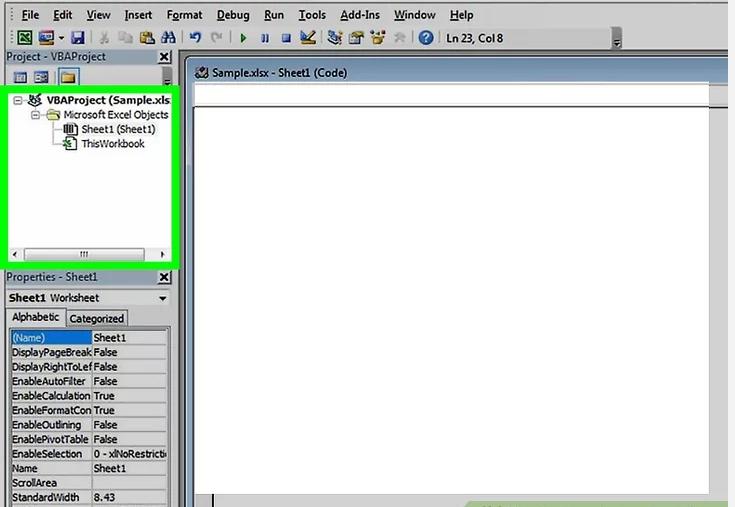Image resolution: width=735 pixels, height=507 pixels.
Task: Open Project Explorer from the toolbar icon
Action: 335,38
